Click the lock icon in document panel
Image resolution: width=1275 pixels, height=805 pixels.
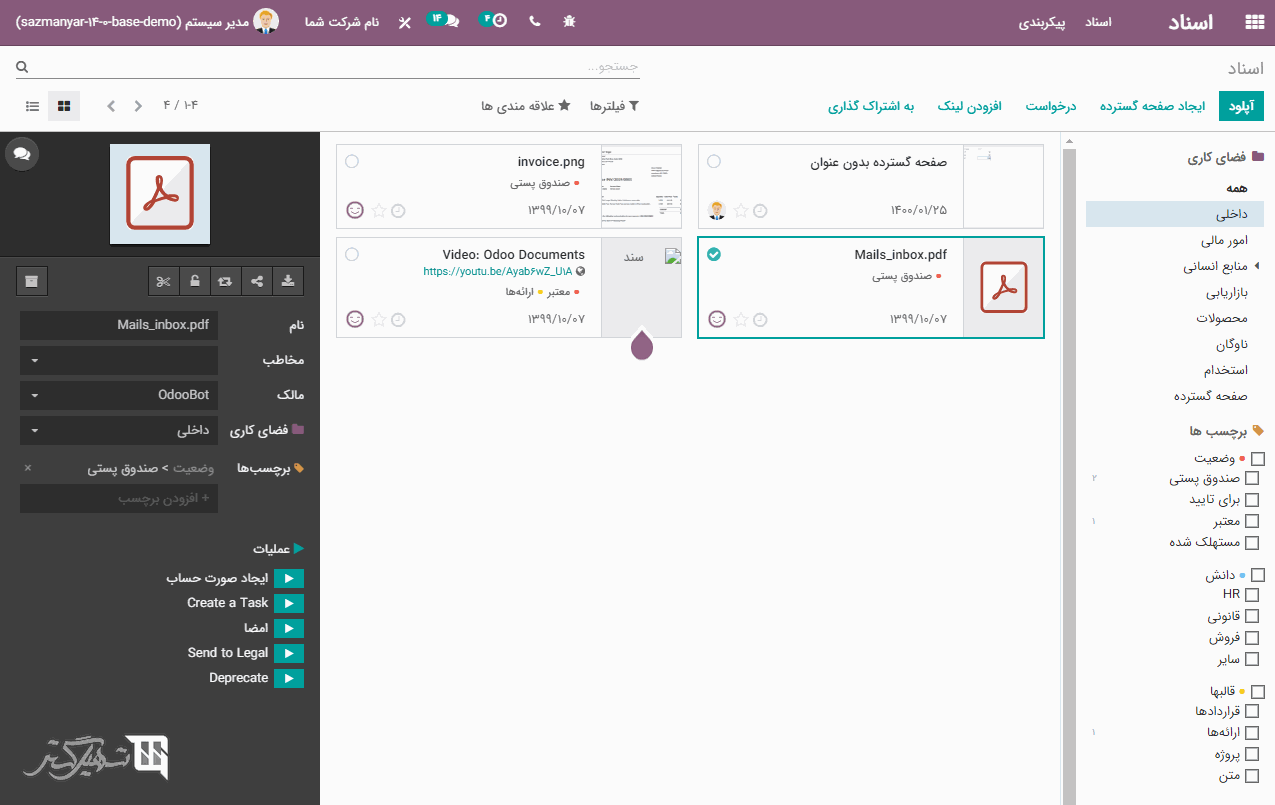194,281
